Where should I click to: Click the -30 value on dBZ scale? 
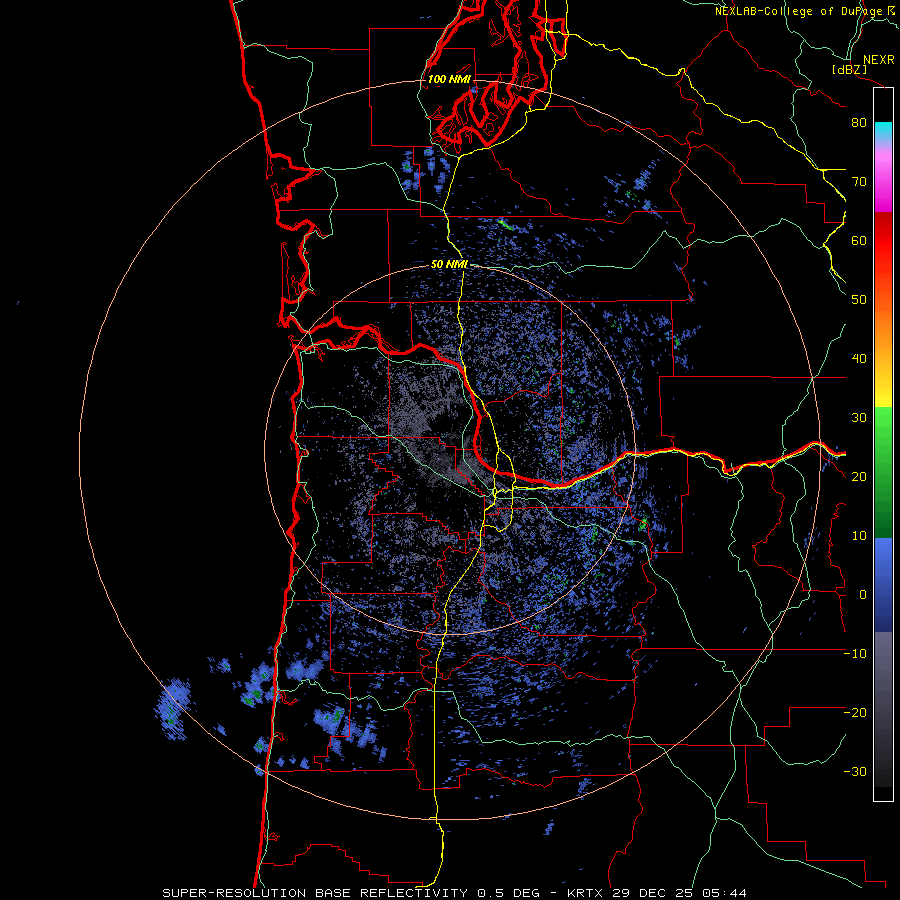[855, 772]
